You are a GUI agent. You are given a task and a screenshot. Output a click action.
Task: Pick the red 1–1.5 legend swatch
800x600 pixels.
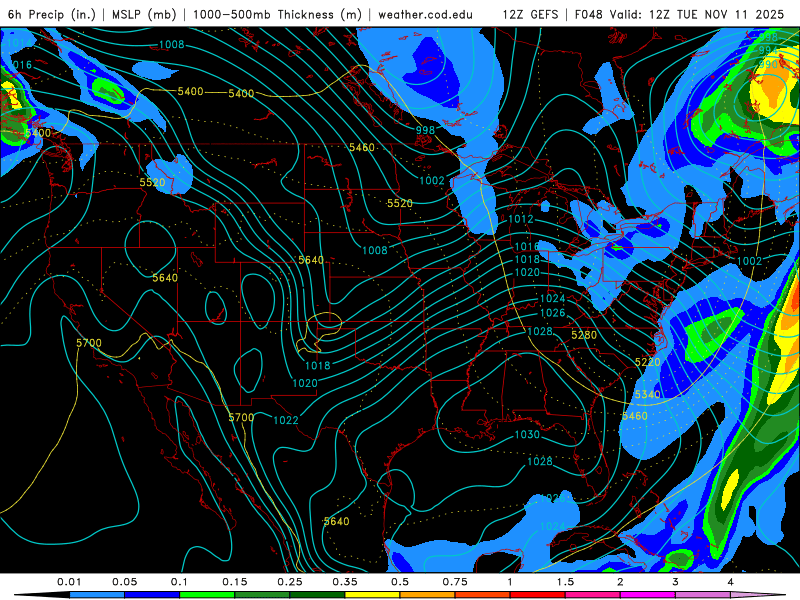(x=538, y=595)
